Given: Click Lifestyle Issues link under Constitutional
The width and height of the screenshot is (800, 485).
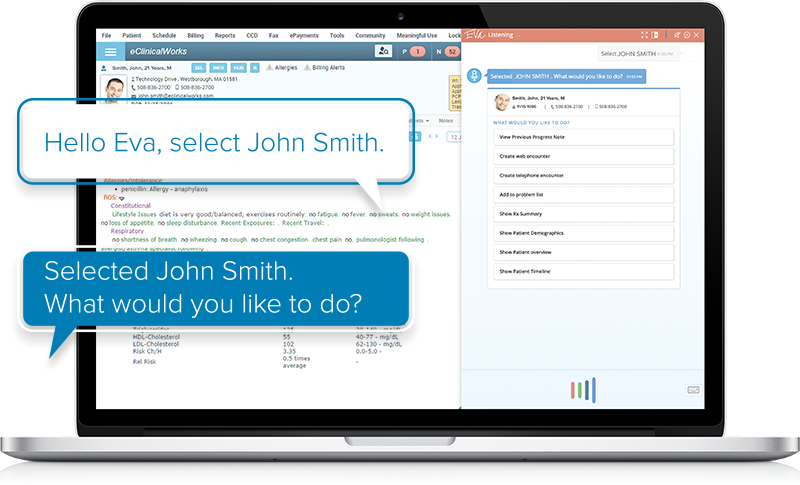Looking at the screenshot, I should click(x=134, y=215).
